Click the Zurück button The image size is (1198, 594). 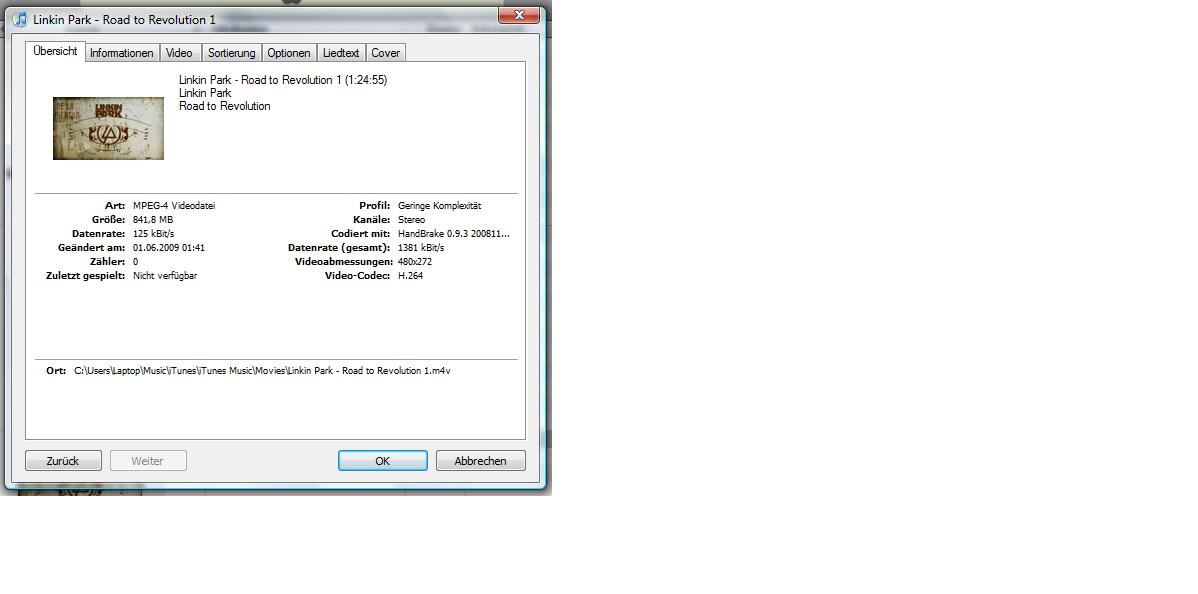[63, 461]
